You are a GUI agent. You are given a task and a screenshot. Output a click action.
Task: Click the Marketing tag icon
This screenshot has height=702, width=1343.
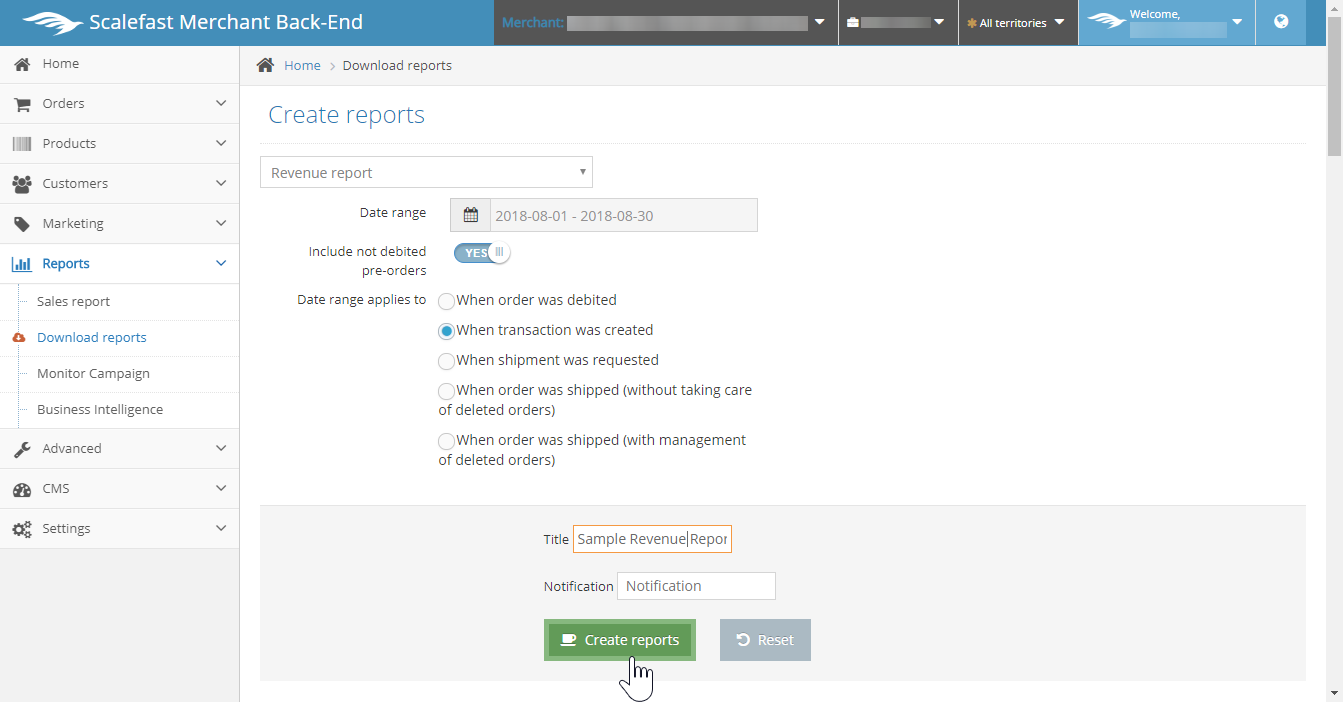click(22, 224)
